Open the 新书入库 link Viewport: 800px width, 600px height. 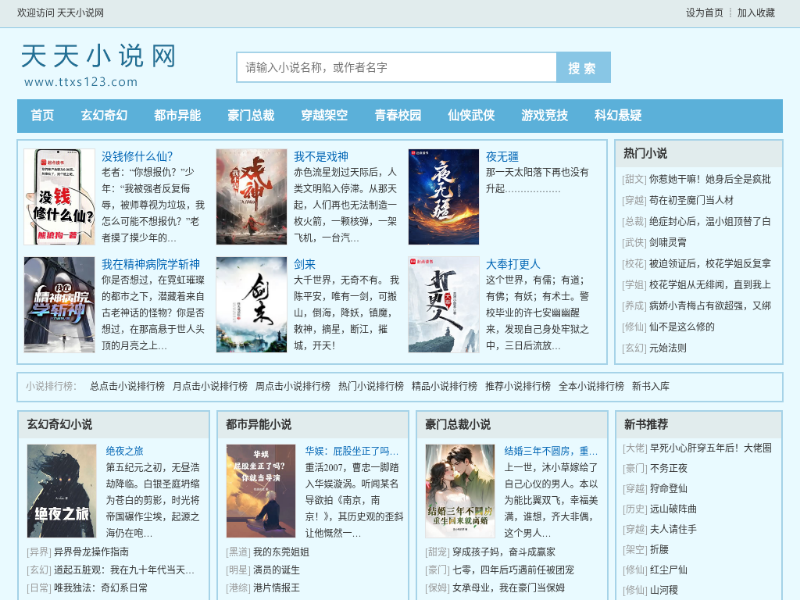(650, 386)
